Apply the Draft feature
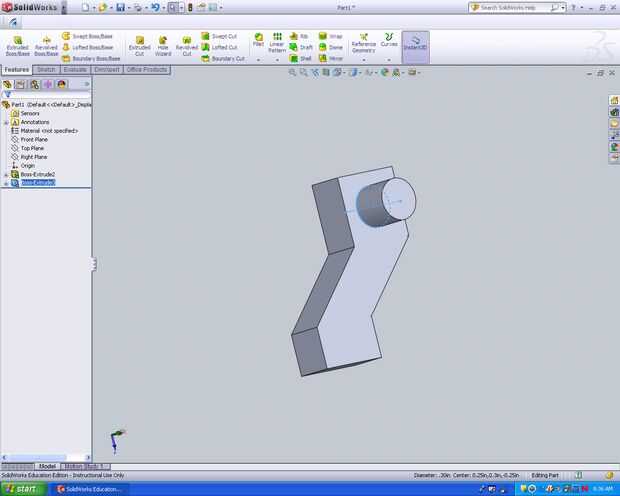 pos(301,47)
